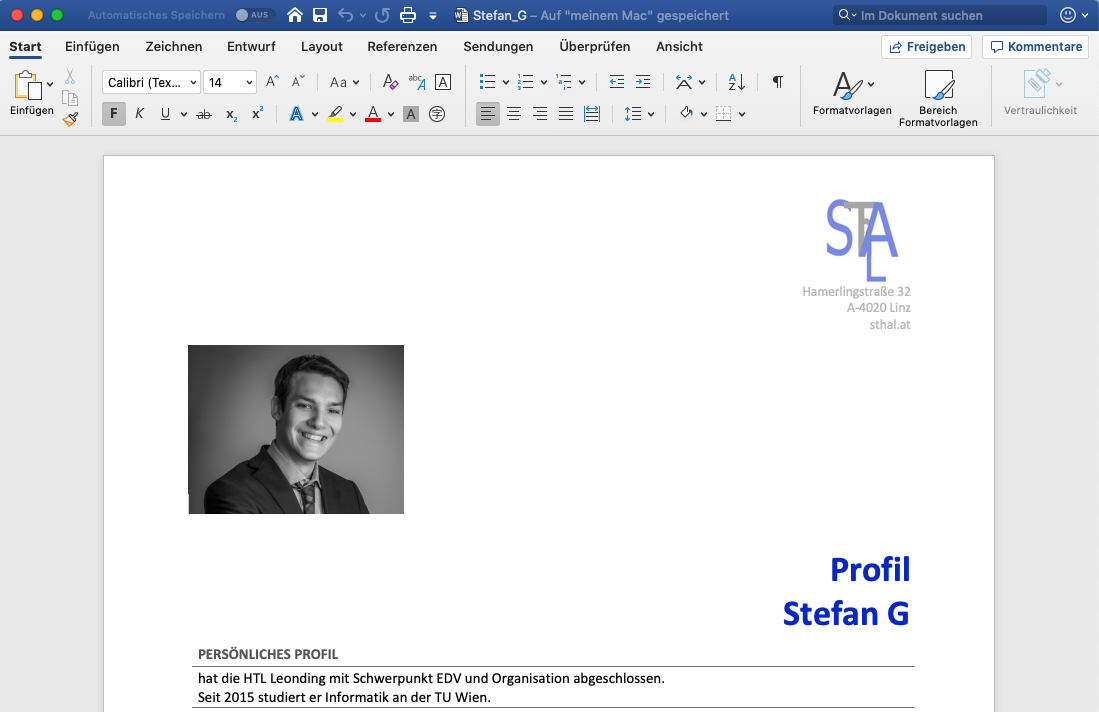Toggle italic K formatting button
This screenshot has height=712, width=1099.
(140, 114)
